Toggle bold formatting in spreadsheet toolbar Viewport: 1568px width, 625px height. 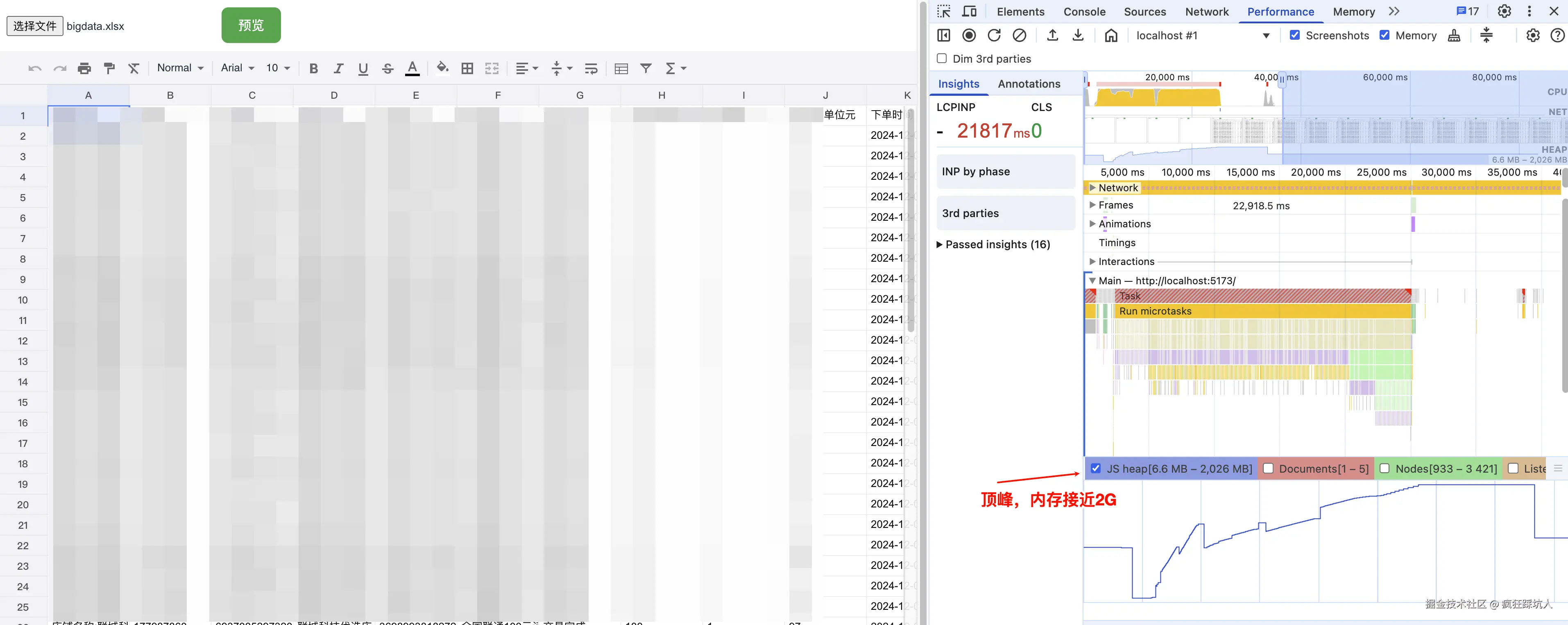coord(313,68)
